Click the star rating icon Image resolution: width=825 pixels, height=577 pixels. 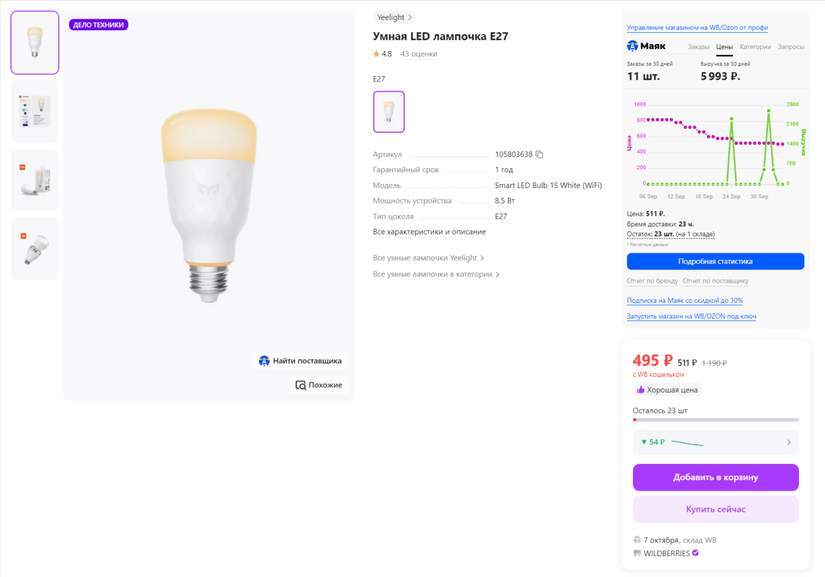point(376,54)
